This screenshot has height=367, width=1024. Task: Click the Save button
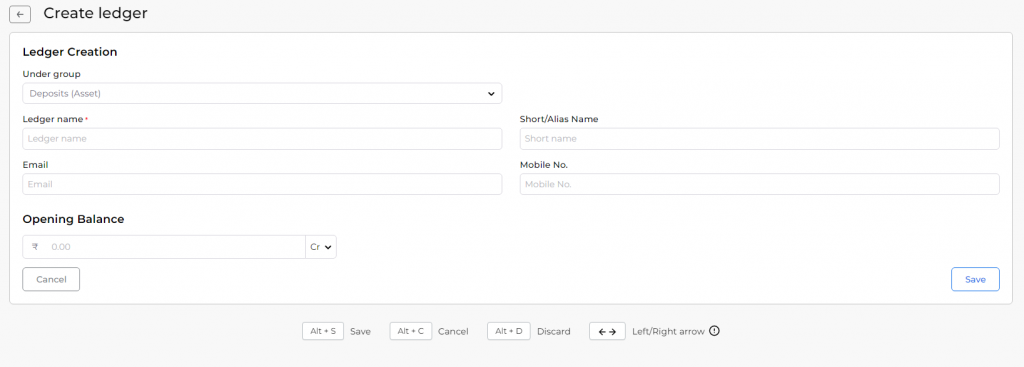tap(975, 279)
